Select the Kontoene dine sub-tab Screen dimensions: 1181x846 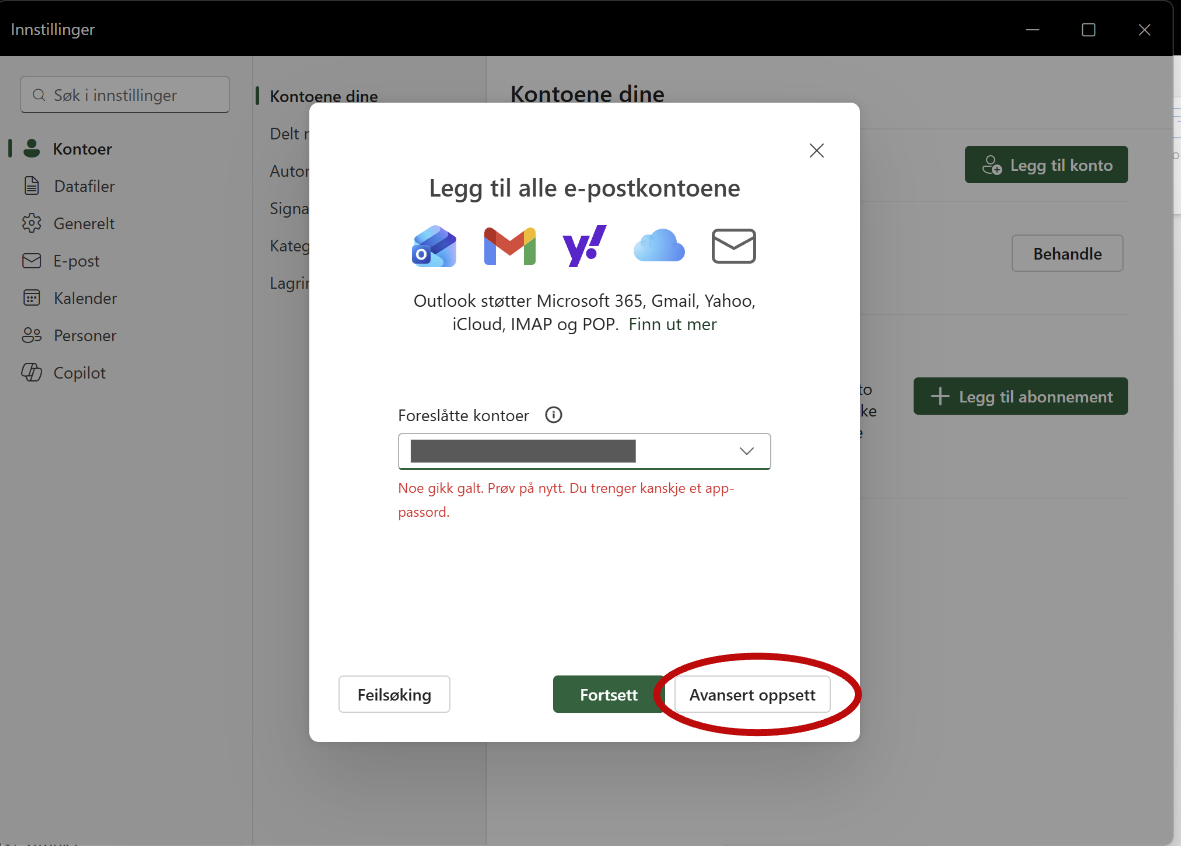pyautogui.click(x=324, y=96)
